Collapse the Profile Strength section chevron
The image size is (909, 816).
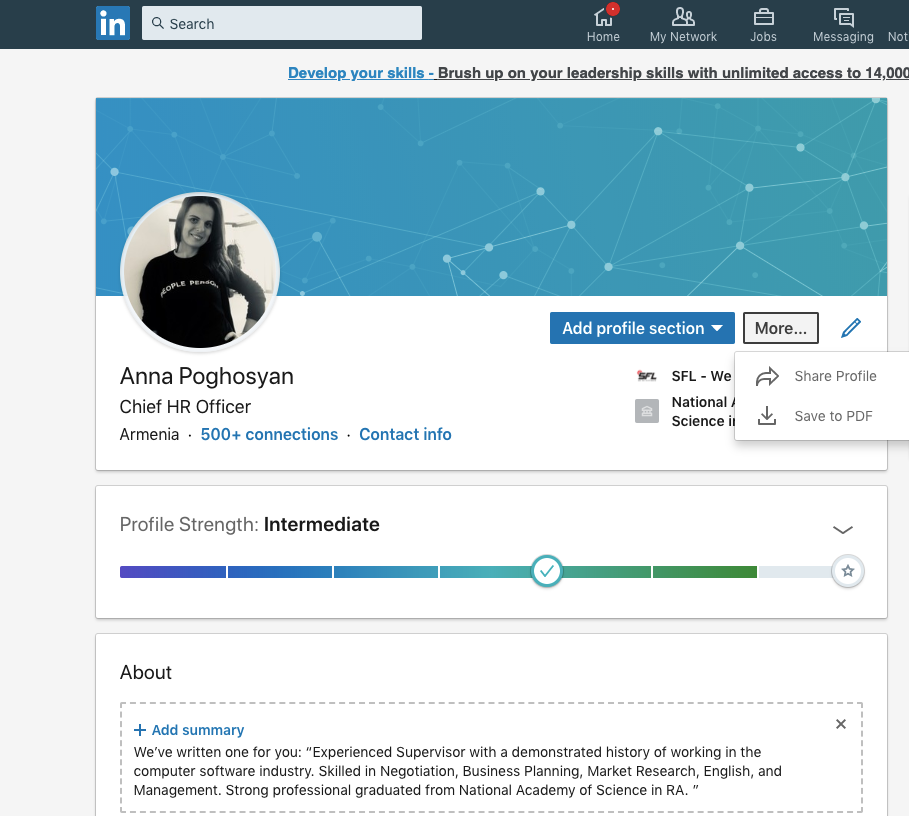point(842,530)
